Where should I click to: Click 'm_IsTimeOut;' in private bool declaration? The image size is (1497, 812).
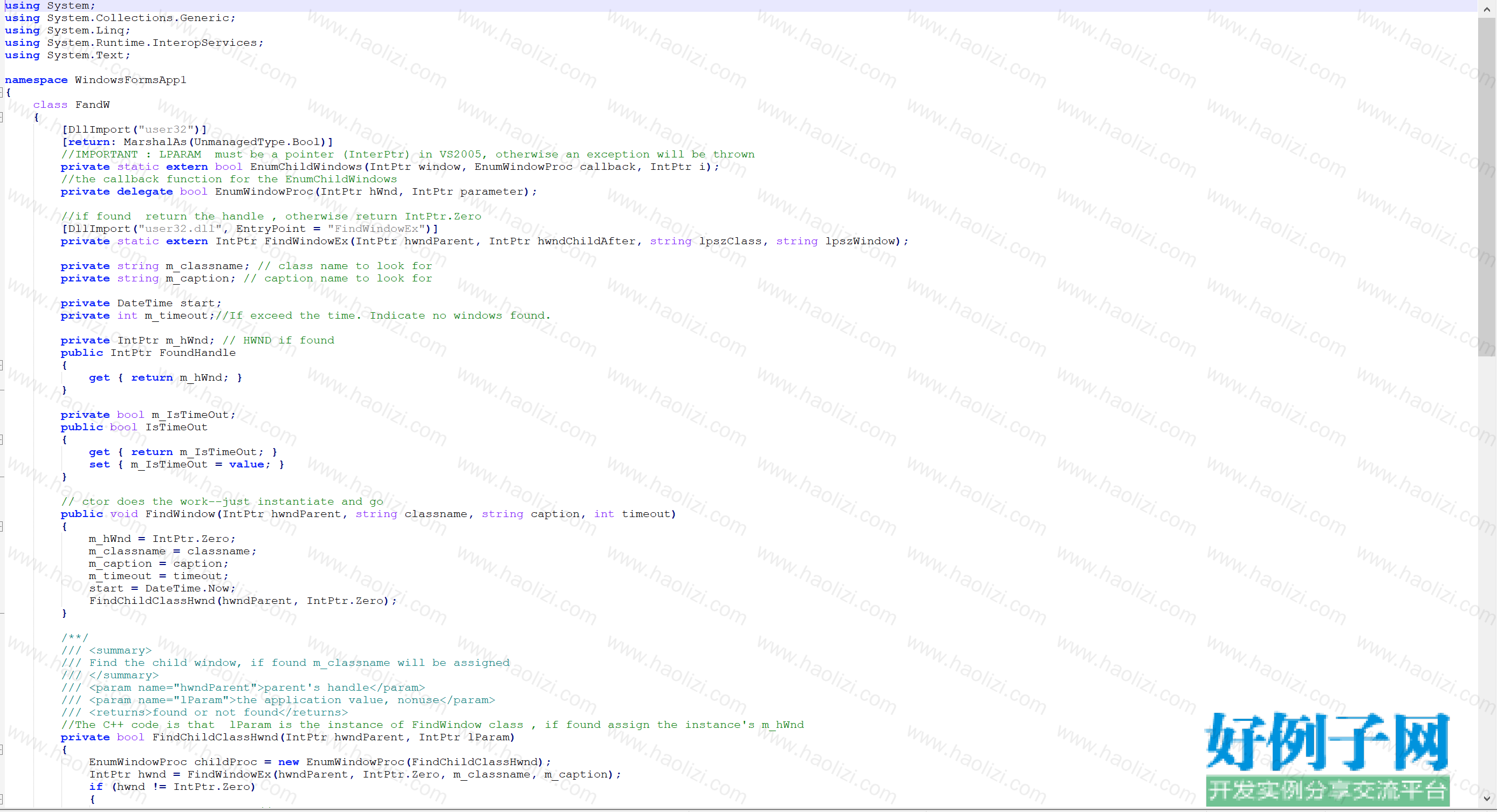tap(194, 415)
